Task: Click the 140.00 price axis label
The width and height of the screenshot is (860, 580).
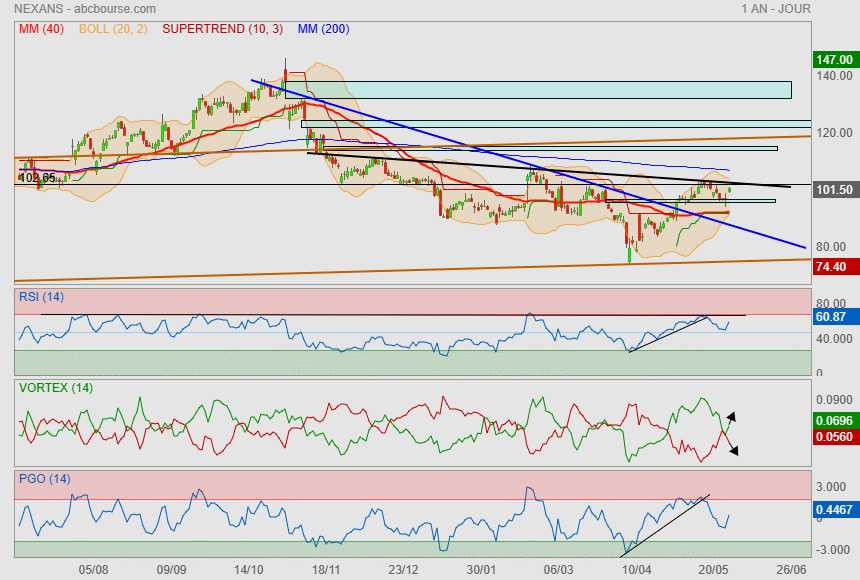Action: (834, 76)
